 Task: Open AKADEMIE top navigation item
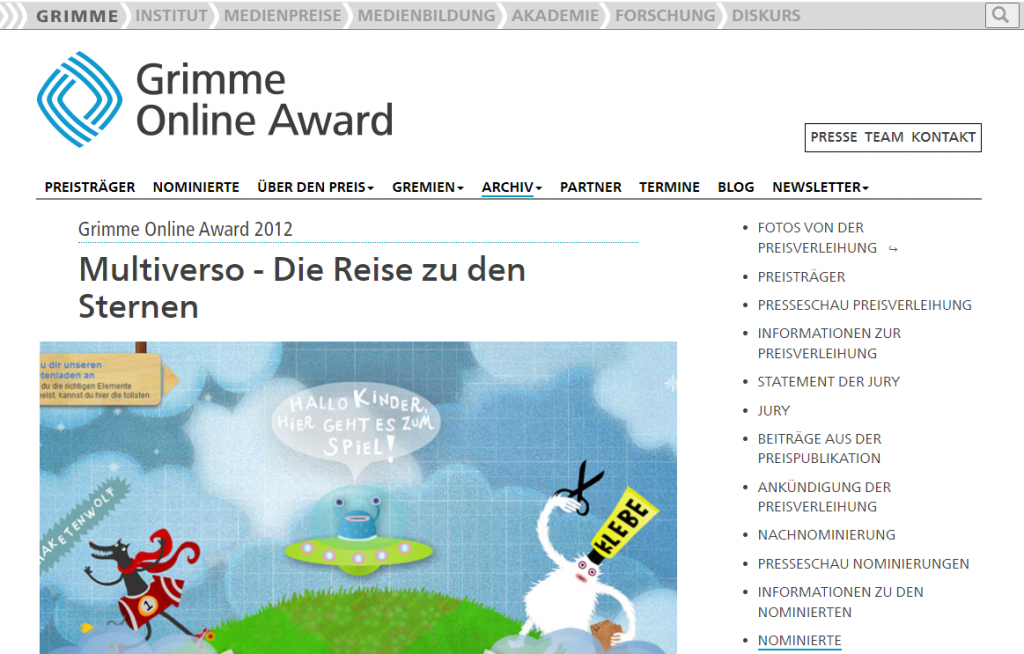click(x=555, y=16)
